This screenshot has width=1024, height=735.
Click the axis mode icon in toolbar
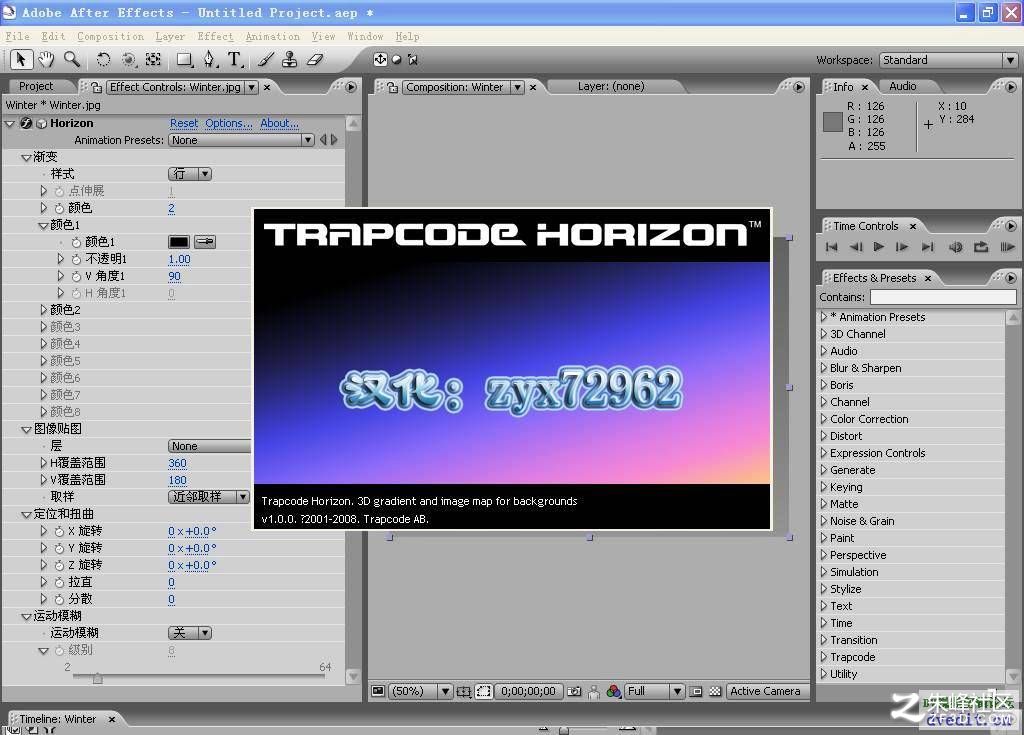point(380,59)
